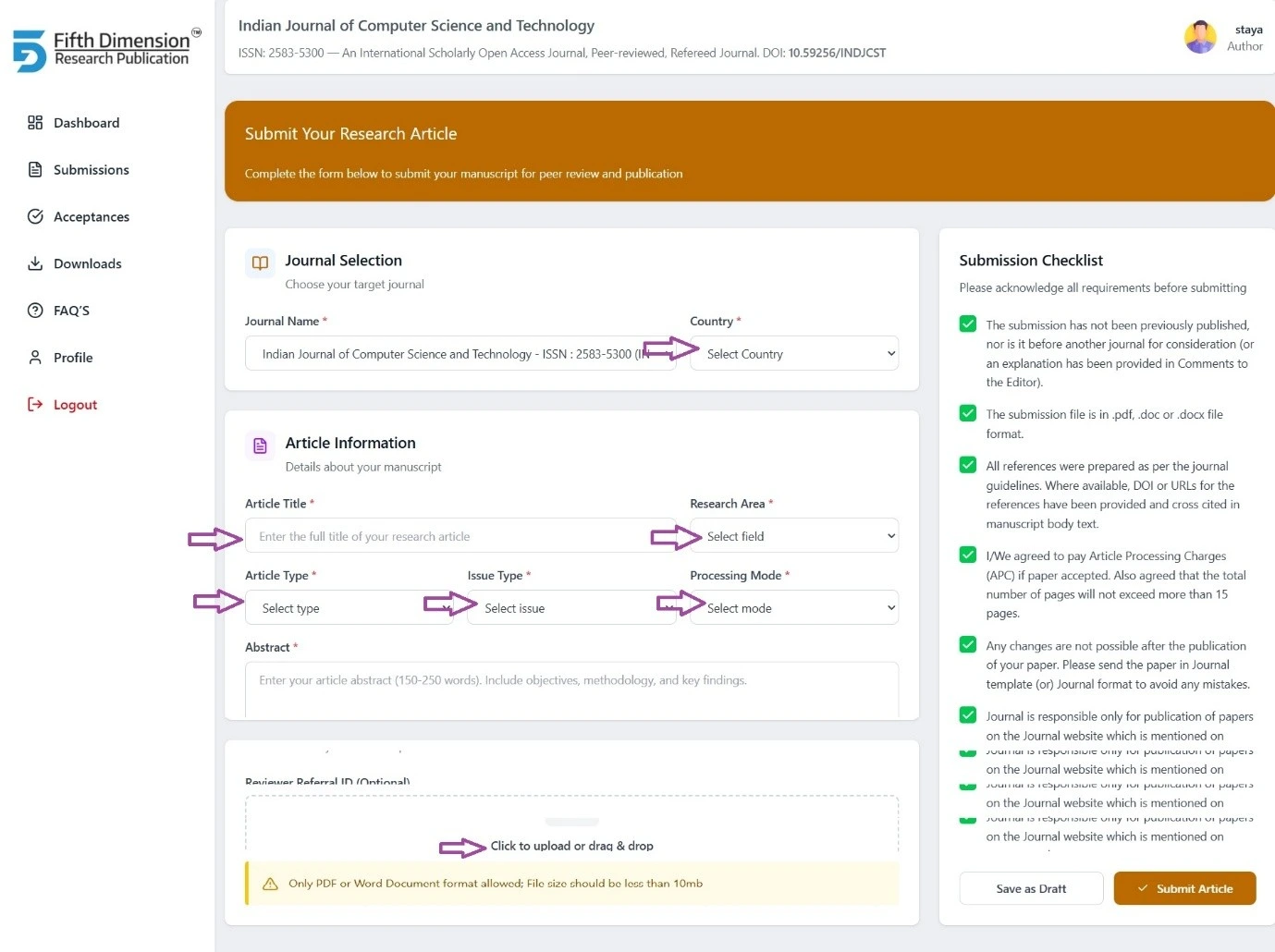Click the Submissions document icon
1275x952 pixels.
click(35, 169)
